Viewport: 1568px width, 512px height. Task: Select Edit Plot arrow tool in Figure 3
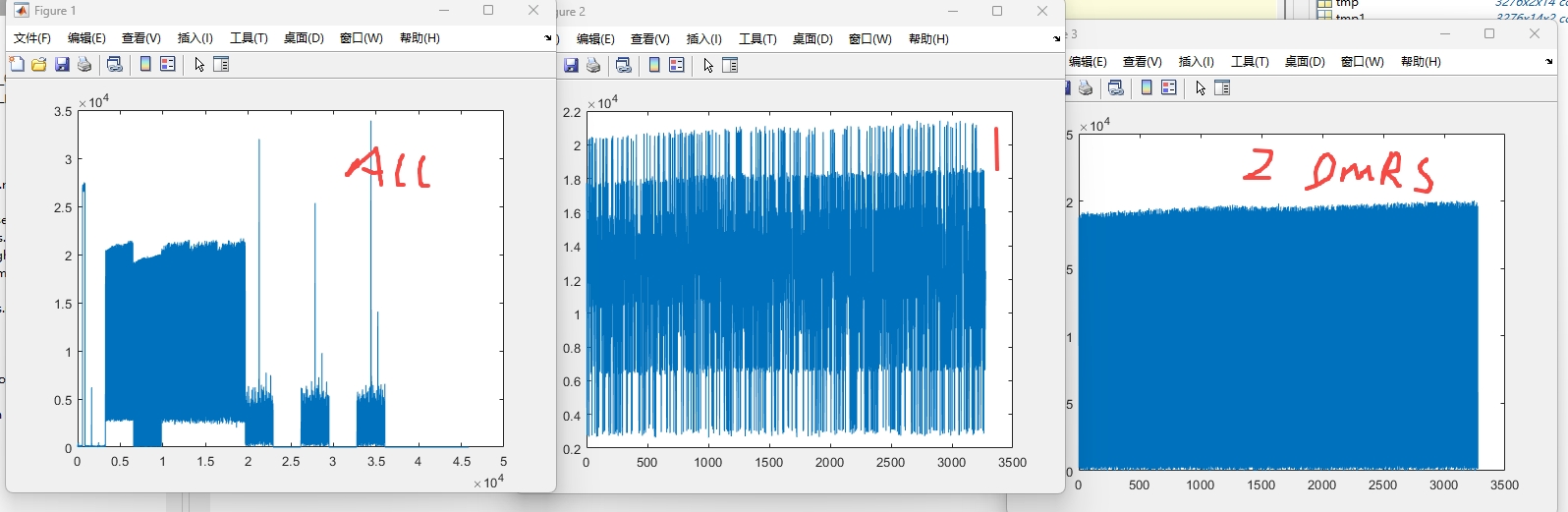(x=1201, y=87)
